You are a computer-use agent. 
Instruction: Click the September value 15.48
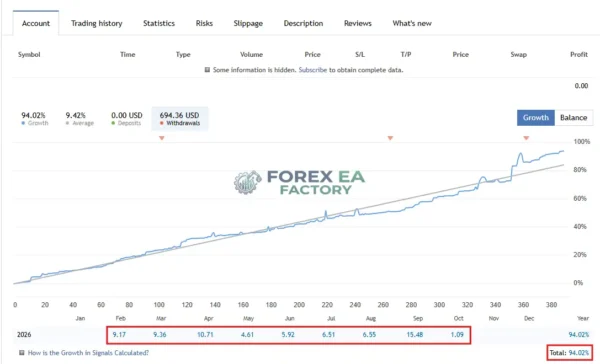coord(414,335)
